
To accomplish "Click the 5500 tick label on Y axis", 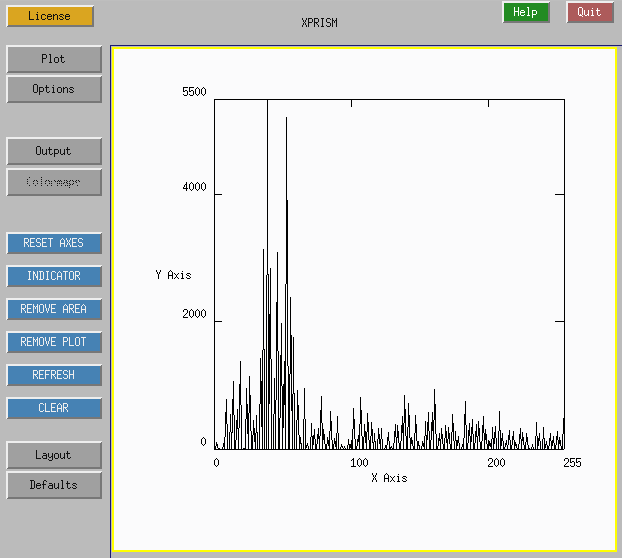I will click(x=194, y=92).
